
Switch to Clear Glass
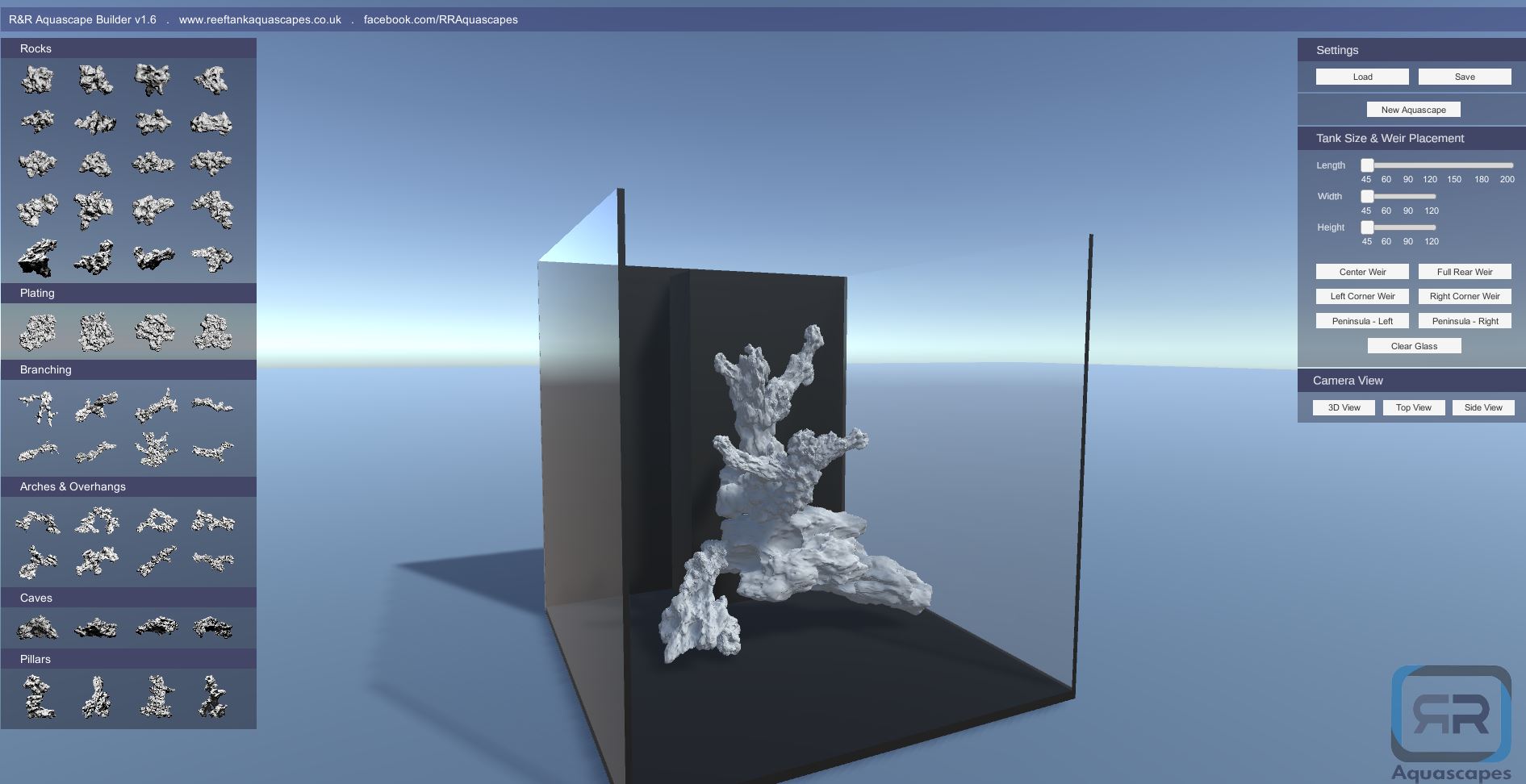1414,346
